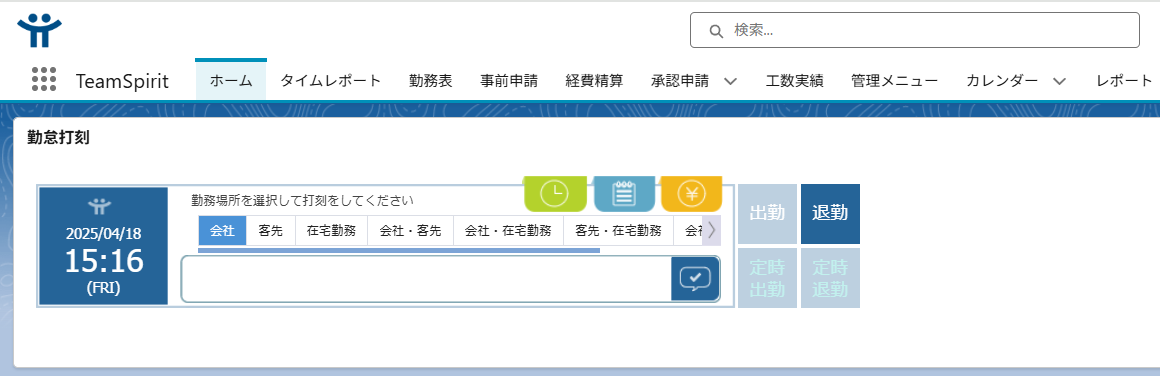Expand the 承認申請 dropdown chevron
1160x376 pixels.
coord(730,81)
